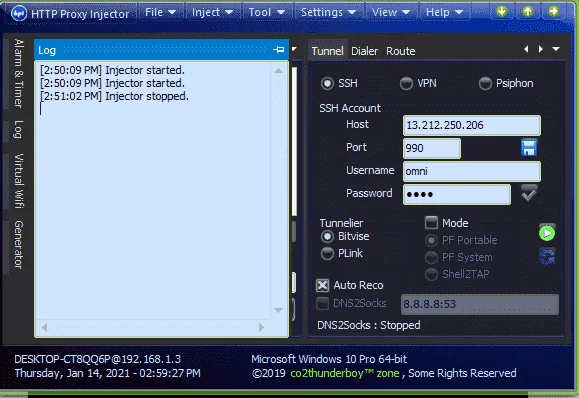Screen dimensions: 579x398
Task: Switch to the Tunnel tab
Action: pyautogui.click(x=327, y=51)
